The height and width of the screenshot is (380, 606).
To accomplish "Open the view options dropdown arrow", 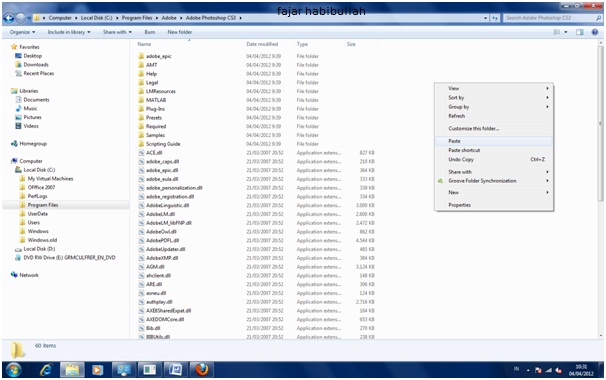I will pyautogui.click(x=566, y=32).
